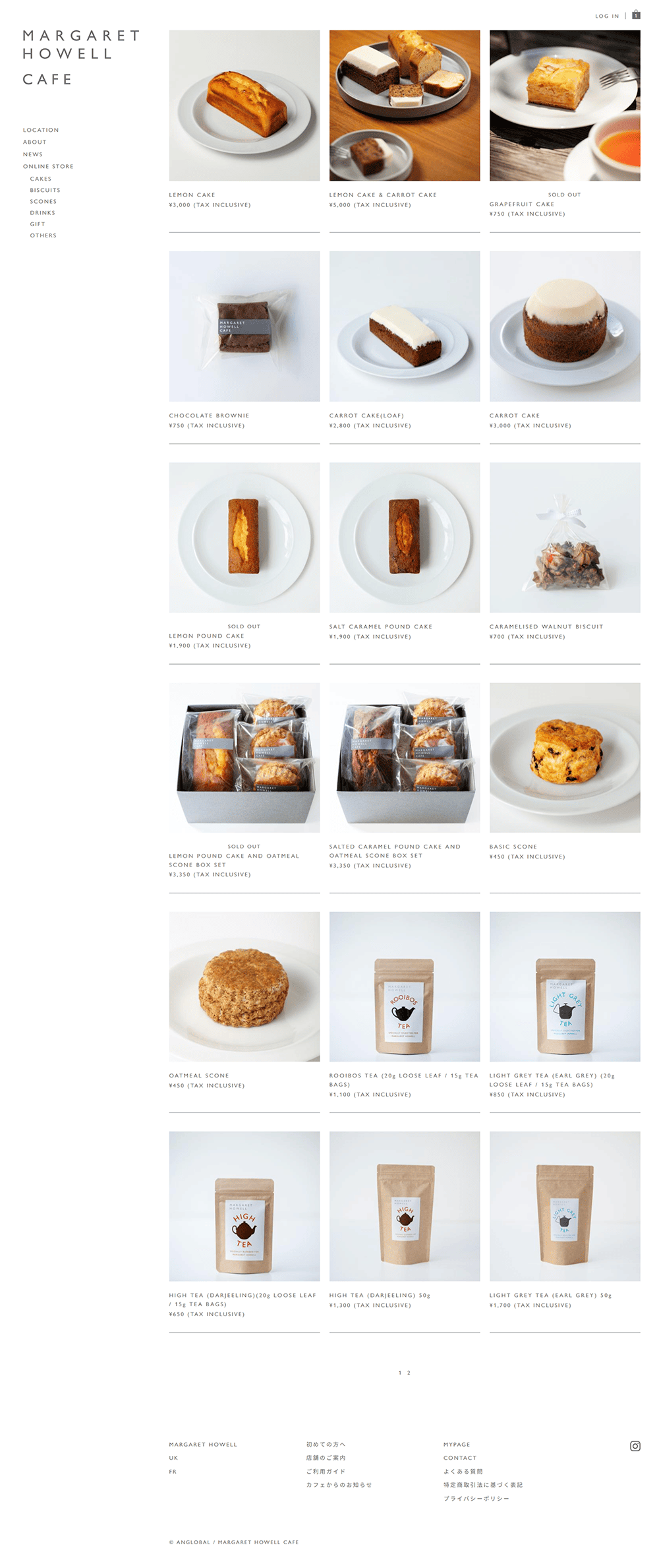Open NEWS from the sidebar

tap(33, 154)
